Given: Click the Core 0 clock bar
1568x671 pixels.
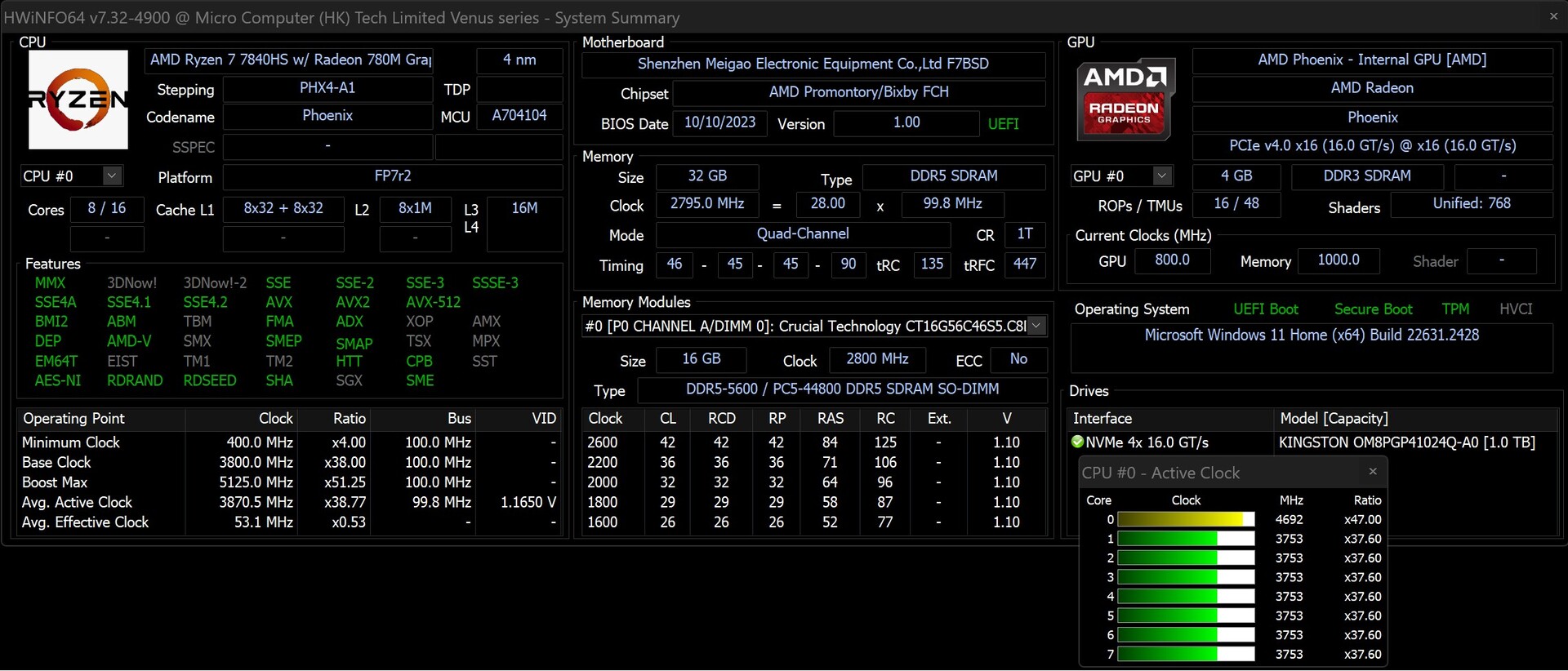Looking at the screenshot, I should [x=1186, y=519].
